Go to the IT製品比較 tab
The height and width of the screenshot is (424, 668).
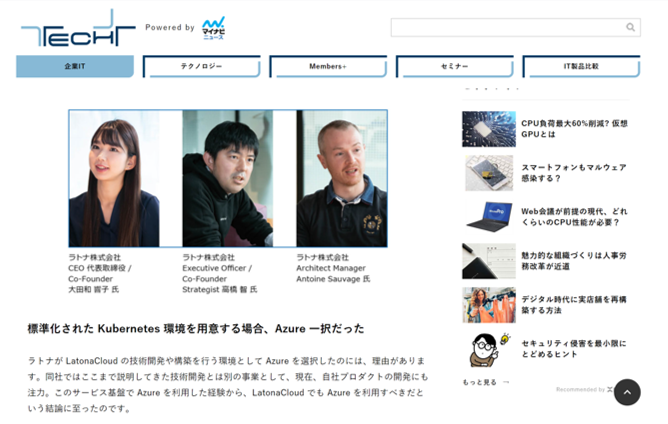[x=581, y=67]
